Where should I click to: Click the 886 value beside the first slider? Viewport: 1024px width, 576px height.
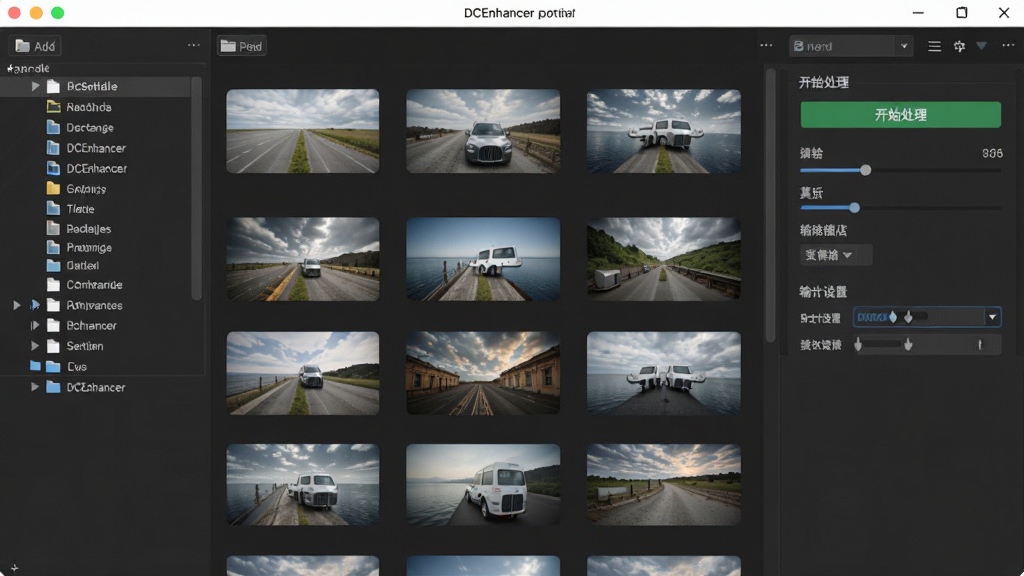(x=992, y=153)
